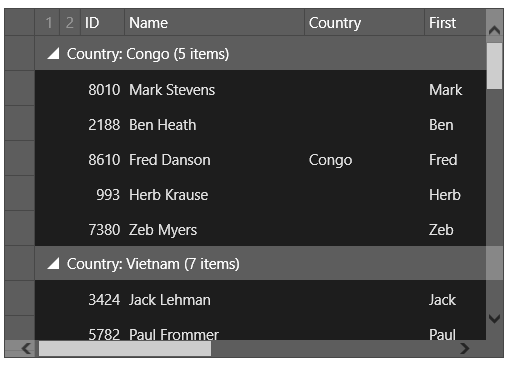Screen dimensions: 509x366
Task: Select the row header for Ben Heath
Action: (20, 125)
